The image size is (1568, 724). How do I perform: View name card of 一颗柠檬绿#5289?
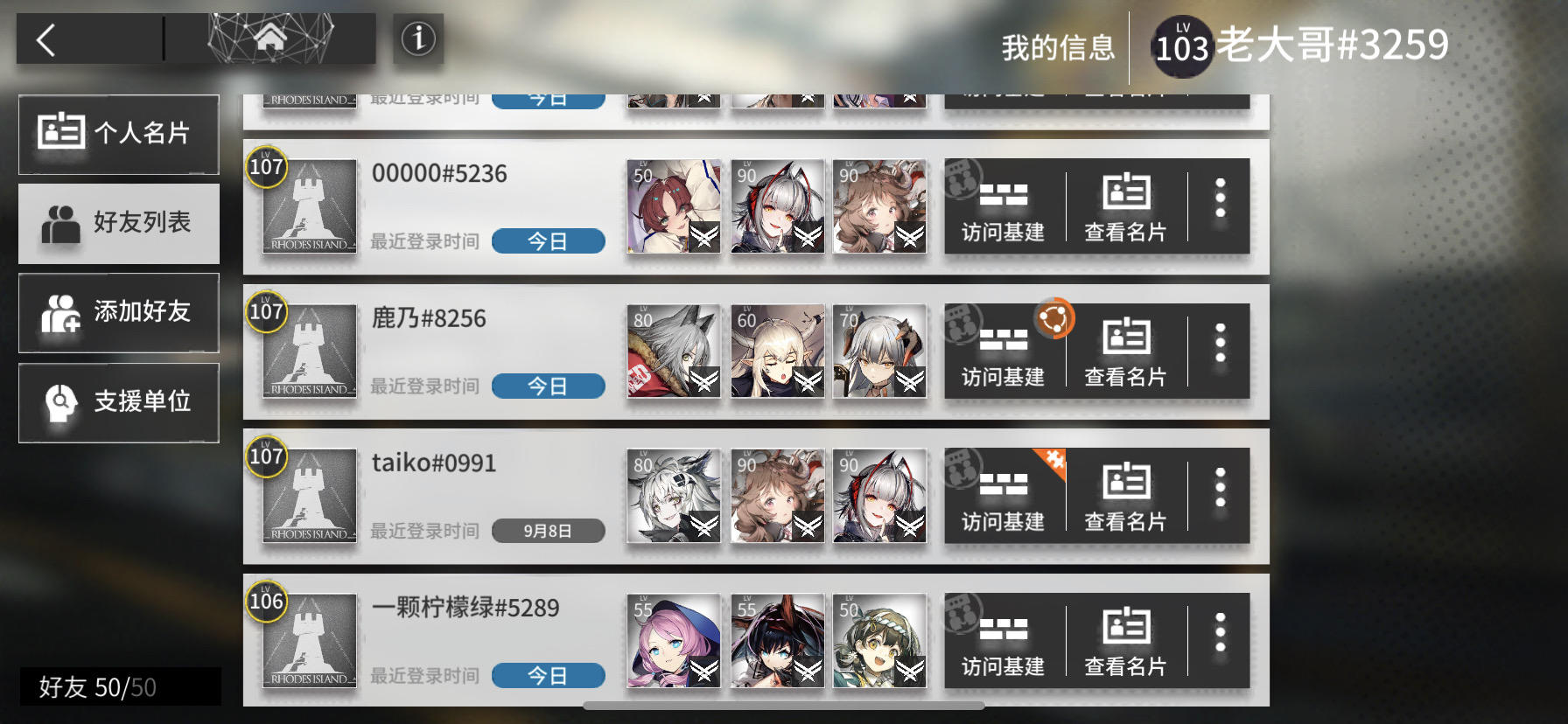1126,641
